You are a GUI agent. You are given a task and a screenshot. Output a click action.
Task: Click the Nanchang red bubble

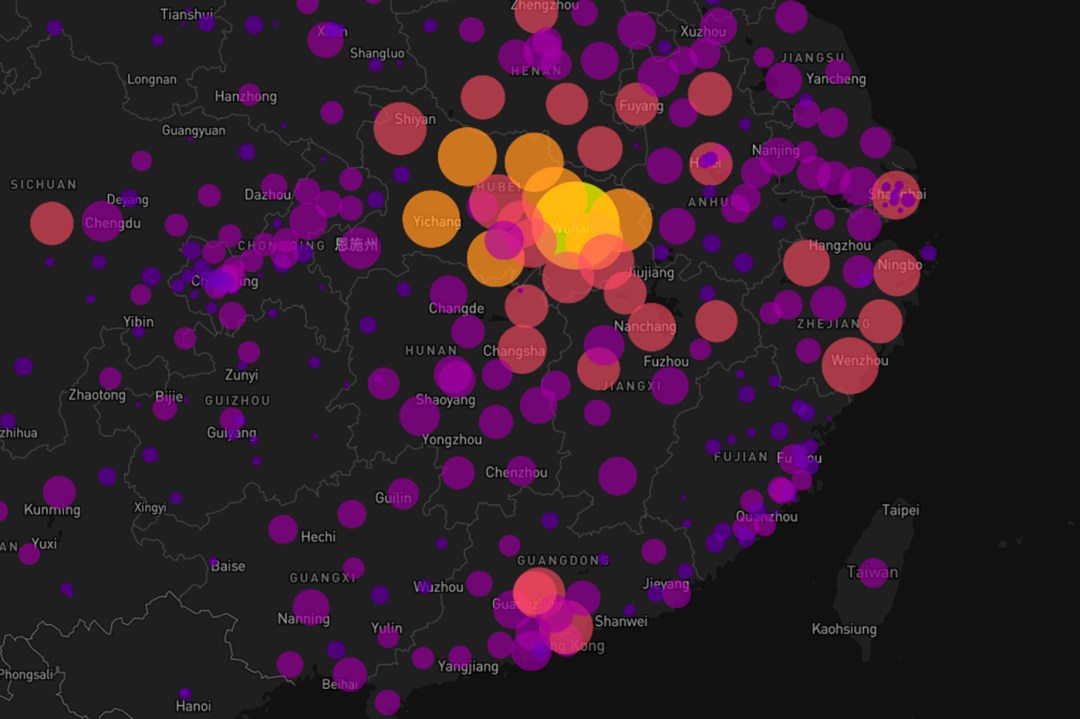[x=648, y=326]
